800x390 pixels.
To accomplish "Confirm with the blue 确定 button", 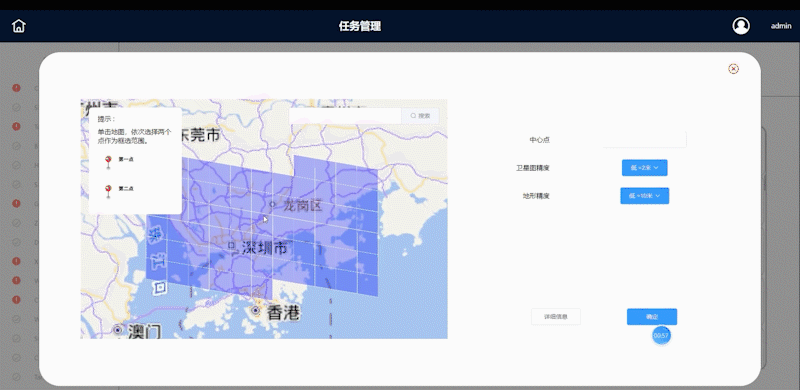I will coord(652,316).
